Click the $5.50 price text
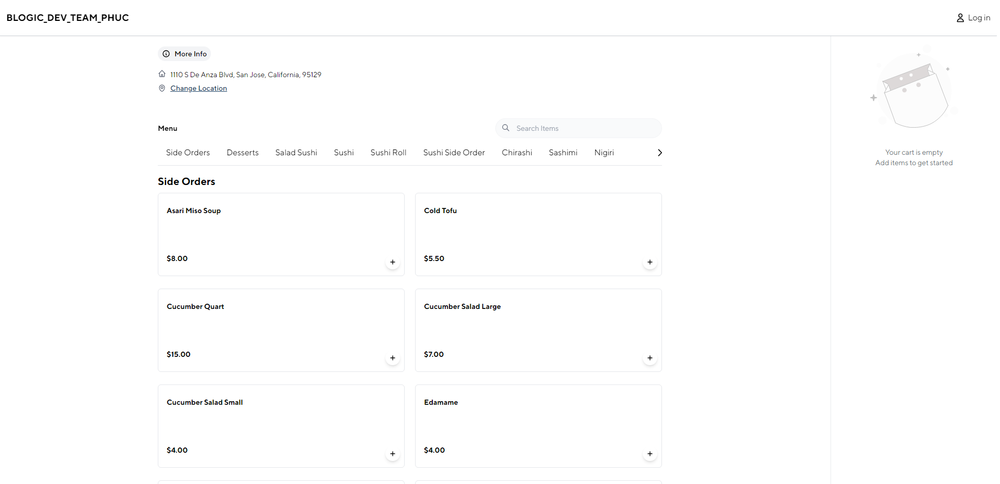This screenshot has height=484, width=1000. tap(434, 259)
